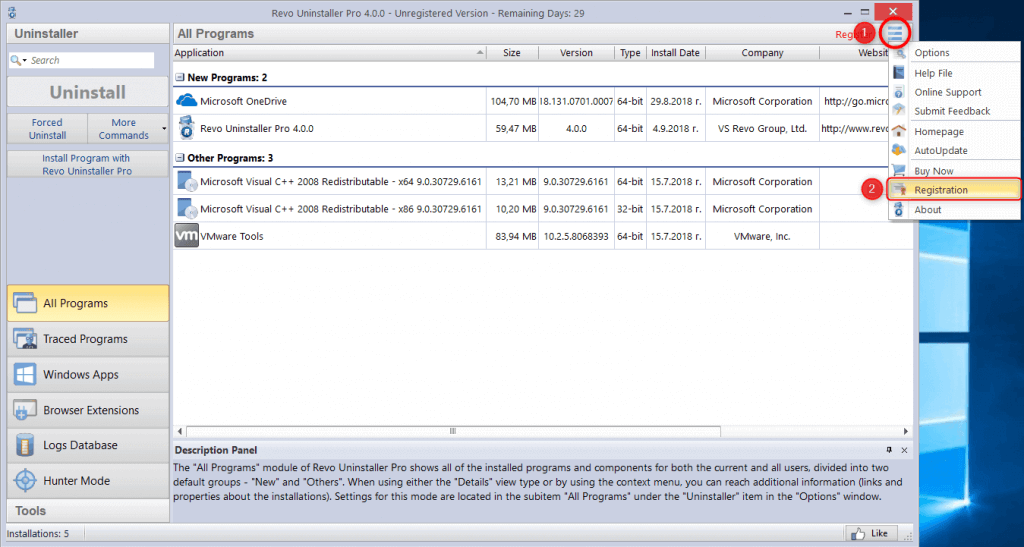
Task: Select Microsoft OneDrive cloud icon
Action: click(187, 101)
